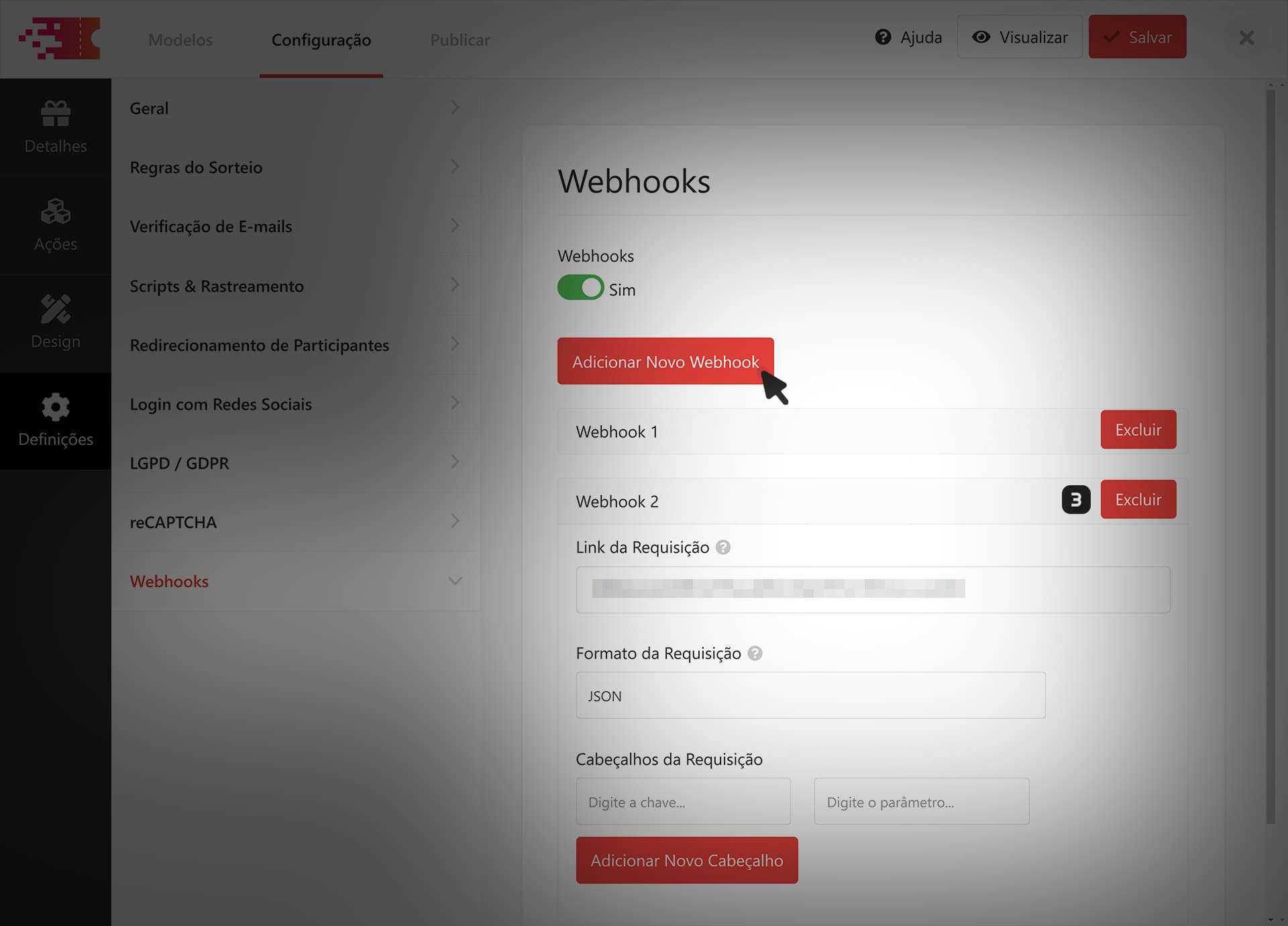Click the page vertical scrollbar
The image size is (1288, 926).
tap(1271, 456)
